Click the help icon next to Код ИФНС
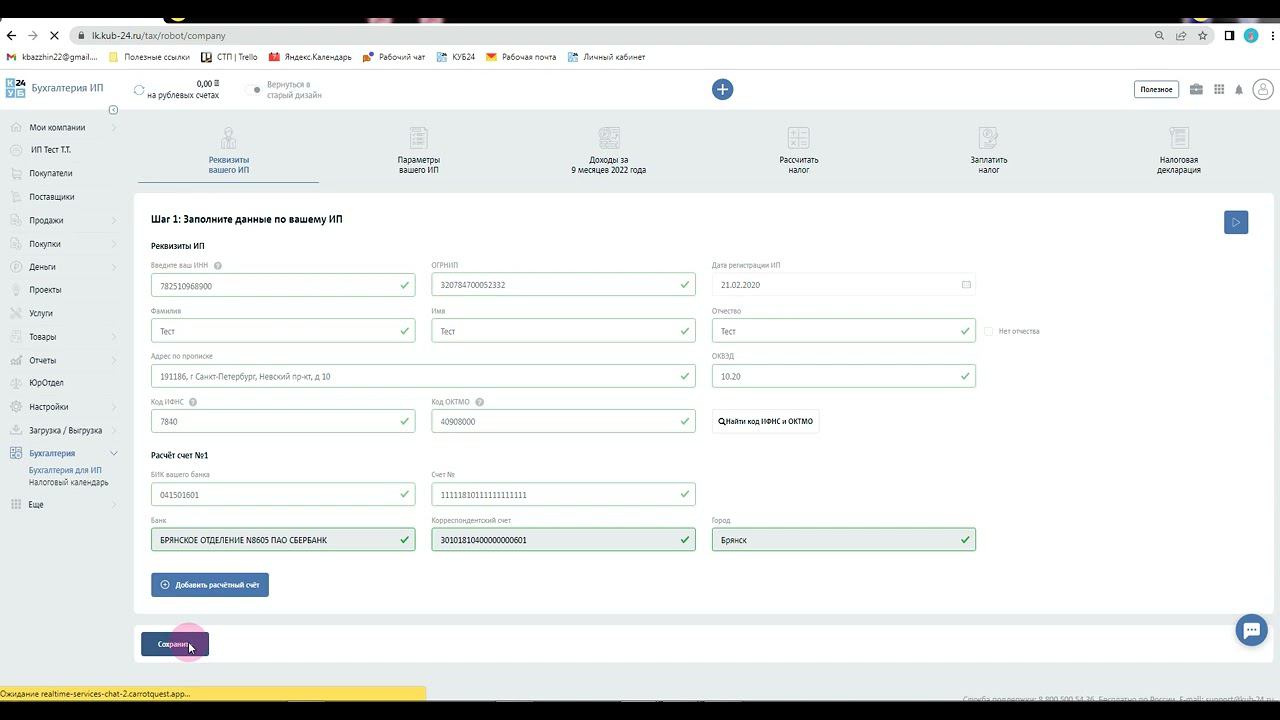This screenshot has width=1280, height=720. (x=193, y=402)
